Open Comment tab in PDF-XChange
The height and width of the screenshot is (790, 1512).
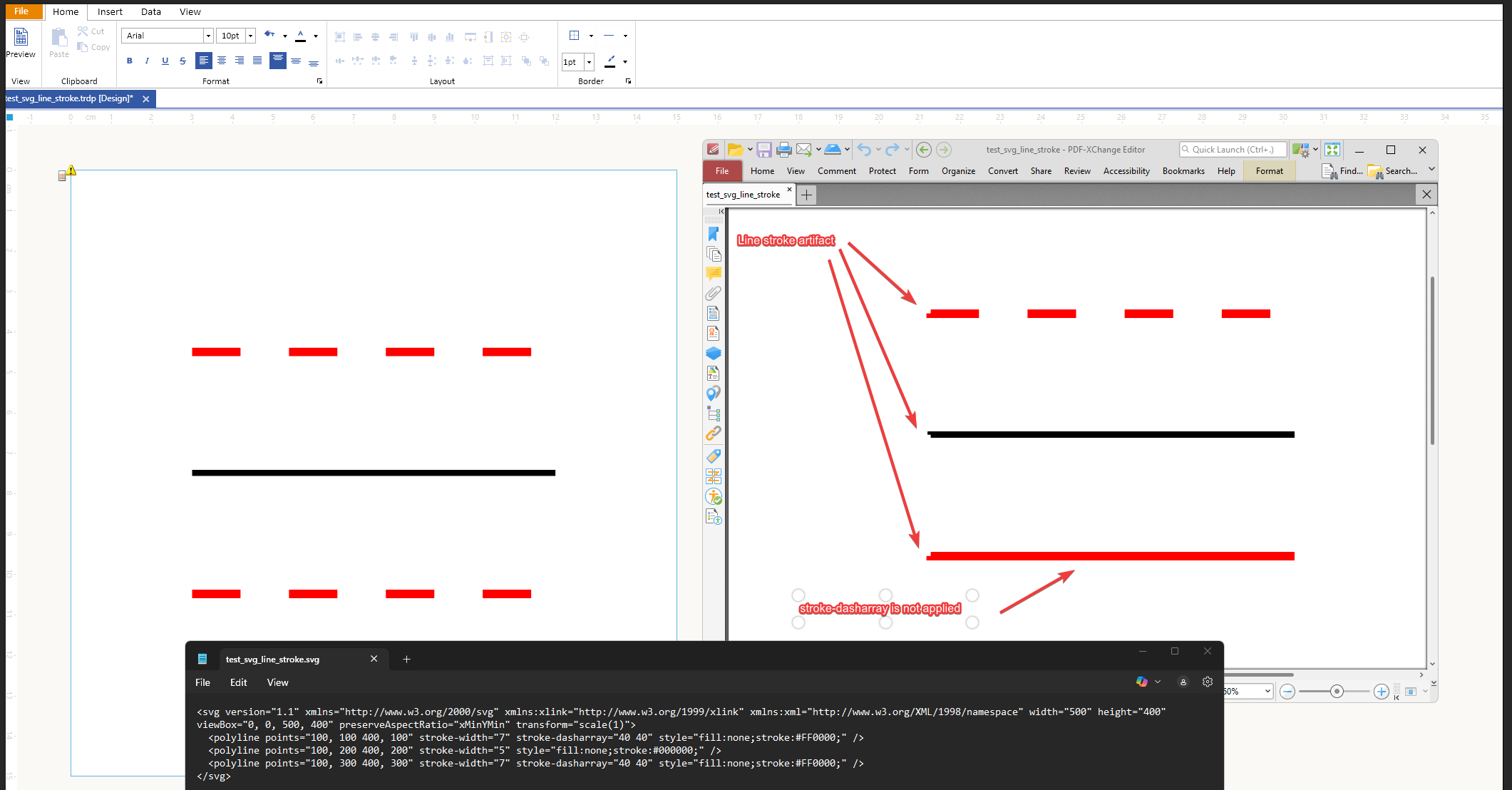click(x=836, y=171)
